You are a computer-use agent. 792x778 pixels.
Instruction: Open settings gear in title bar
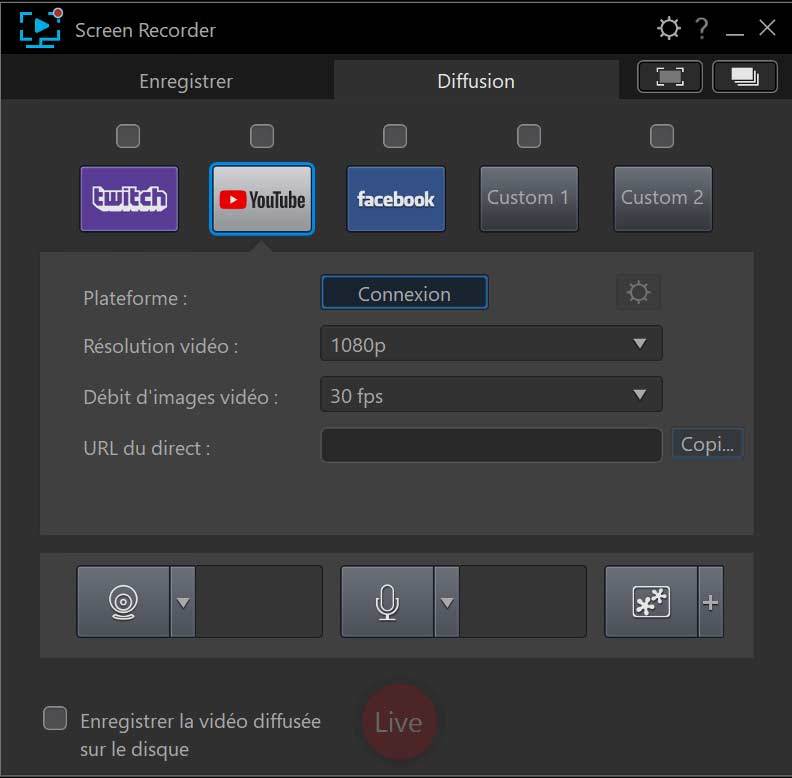[x=668, y=28]
